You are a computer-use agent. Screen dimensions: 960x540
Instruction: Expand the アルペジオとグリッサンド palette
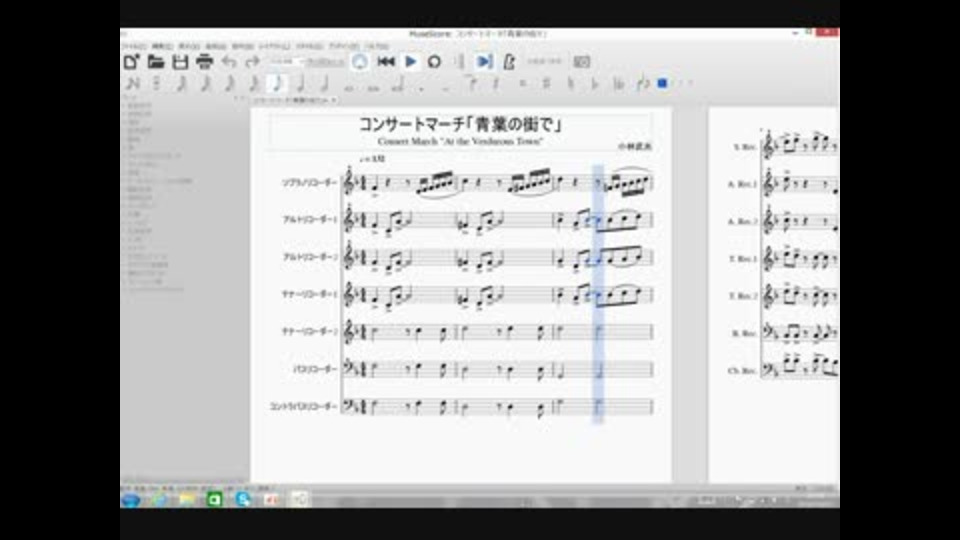[x=153, y=156]
